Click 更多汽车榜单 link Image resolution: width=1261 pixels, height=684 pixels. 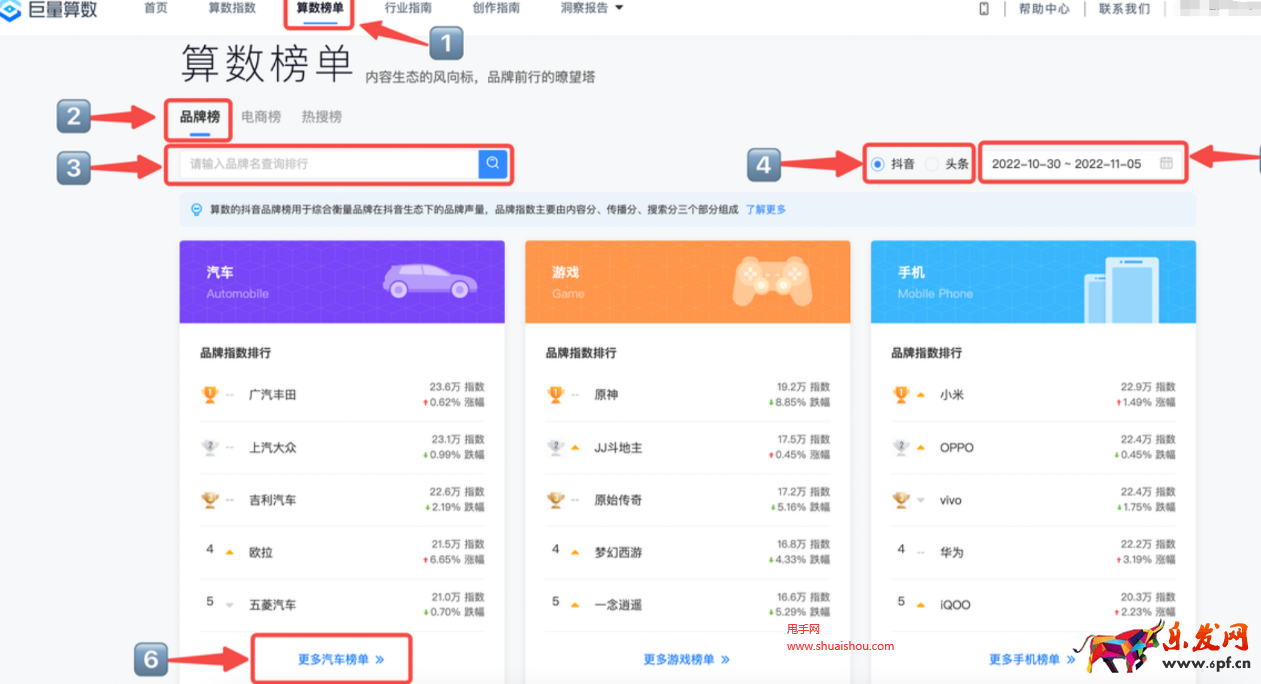[x=341, y=660]
